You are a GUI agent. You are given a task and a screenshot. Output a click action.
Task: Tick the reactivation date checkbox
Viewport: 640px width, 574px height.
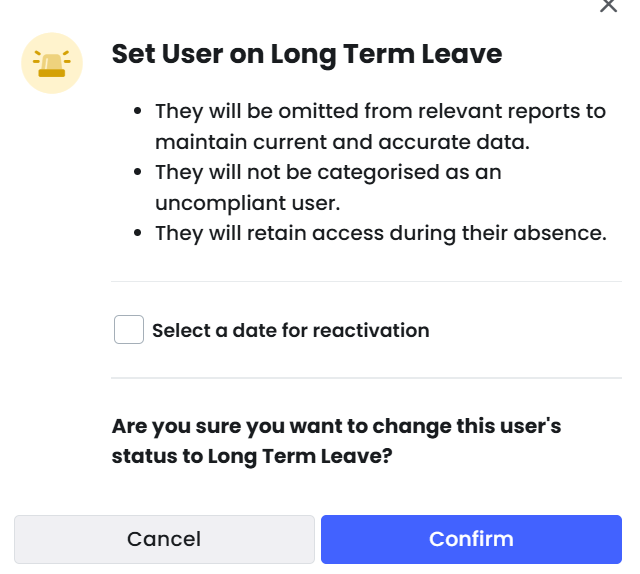coord(129,329)
